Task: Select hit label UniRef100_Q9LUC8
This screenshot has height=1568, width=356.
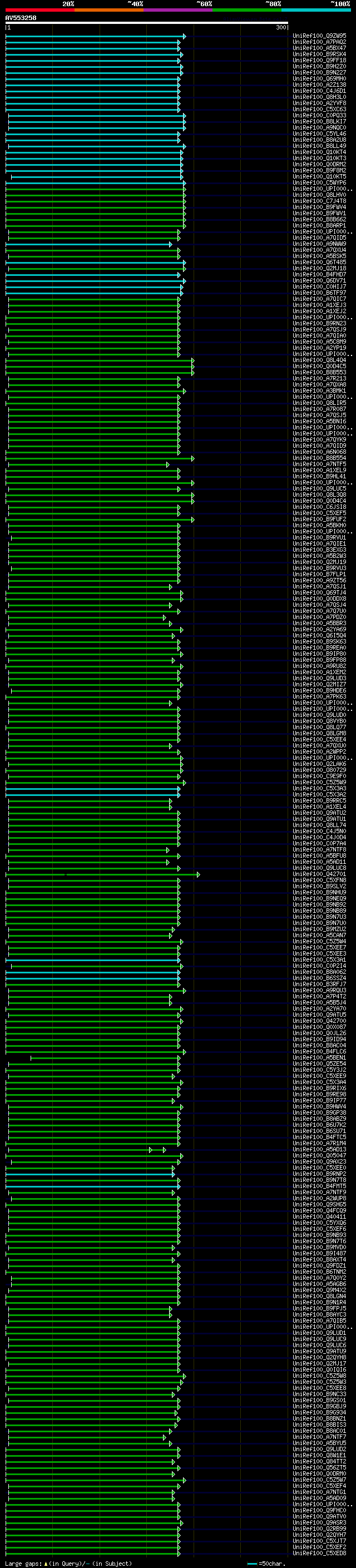Action: (319, 868)
